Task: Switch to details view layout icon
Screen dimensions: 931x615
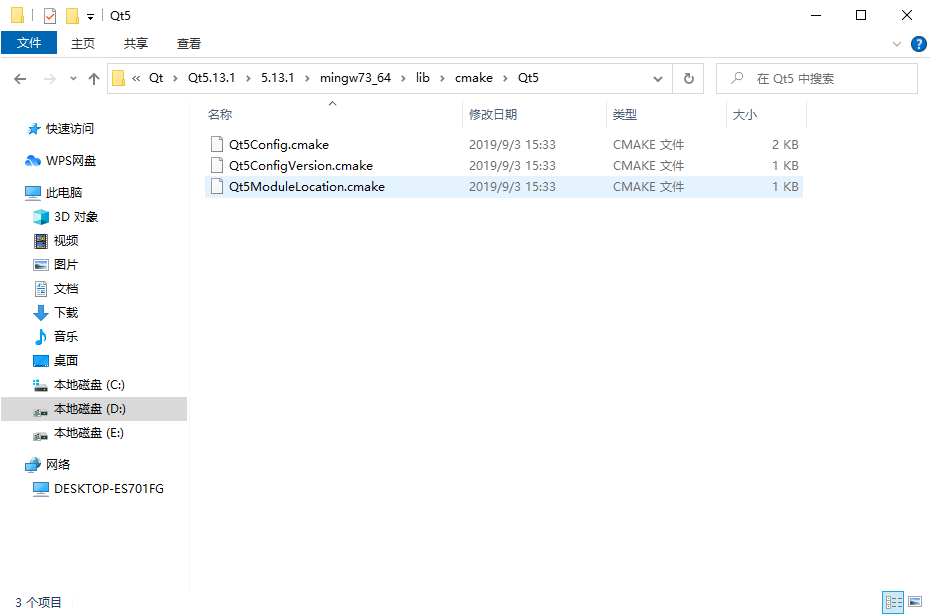Action: pos(893,602)
